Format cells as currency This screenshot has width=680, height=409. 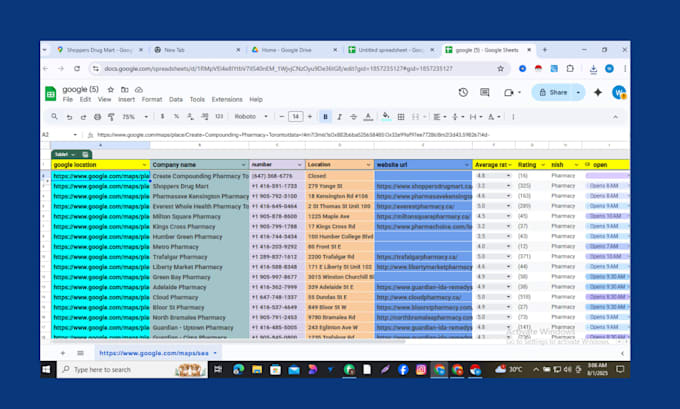162,116
